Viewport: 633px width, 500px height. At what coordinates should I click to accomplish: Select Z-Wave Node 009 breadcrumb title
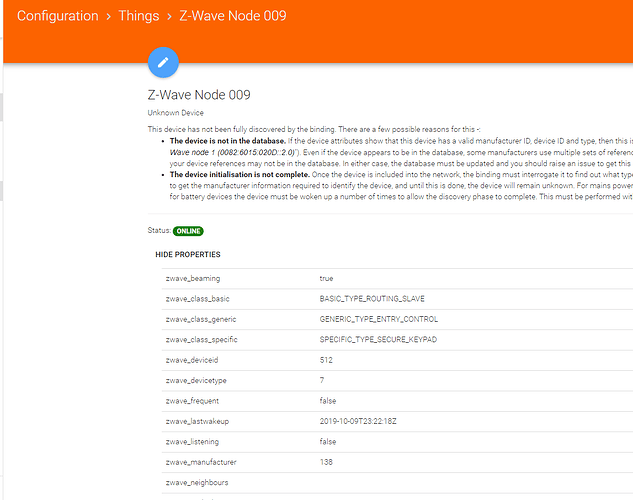click(233, 16)
